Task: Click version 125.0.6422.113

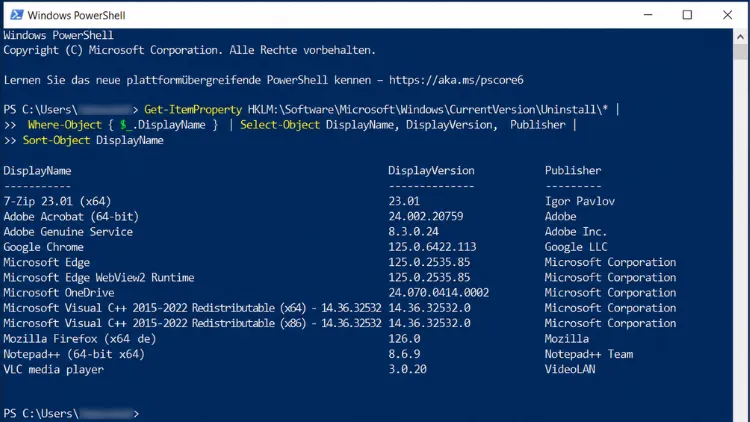Action: pyautogui.click(x=432, y=247)
